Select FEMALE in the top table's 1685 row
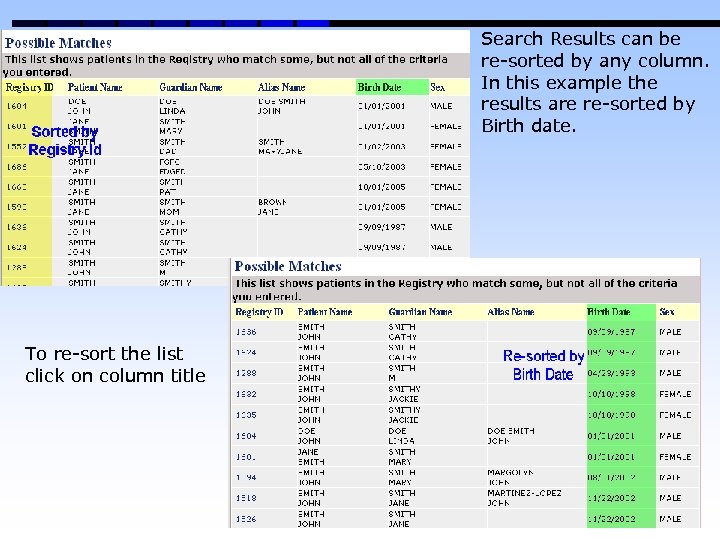 (x=446, y=167)
